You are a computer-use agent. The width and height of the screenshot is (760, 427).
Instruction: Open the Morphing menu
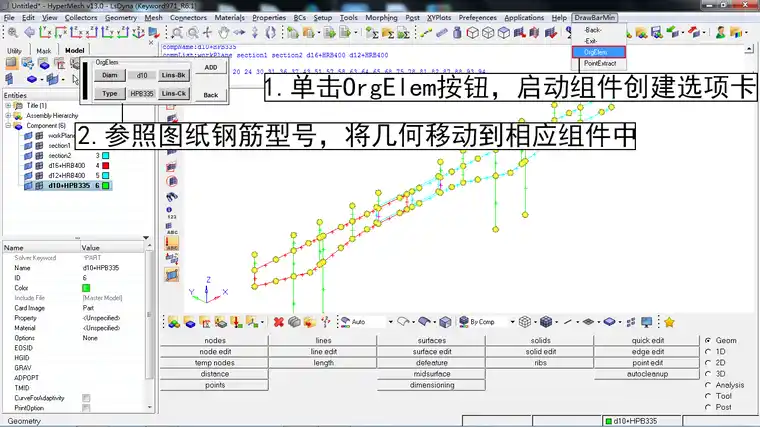tap(381, 17)
